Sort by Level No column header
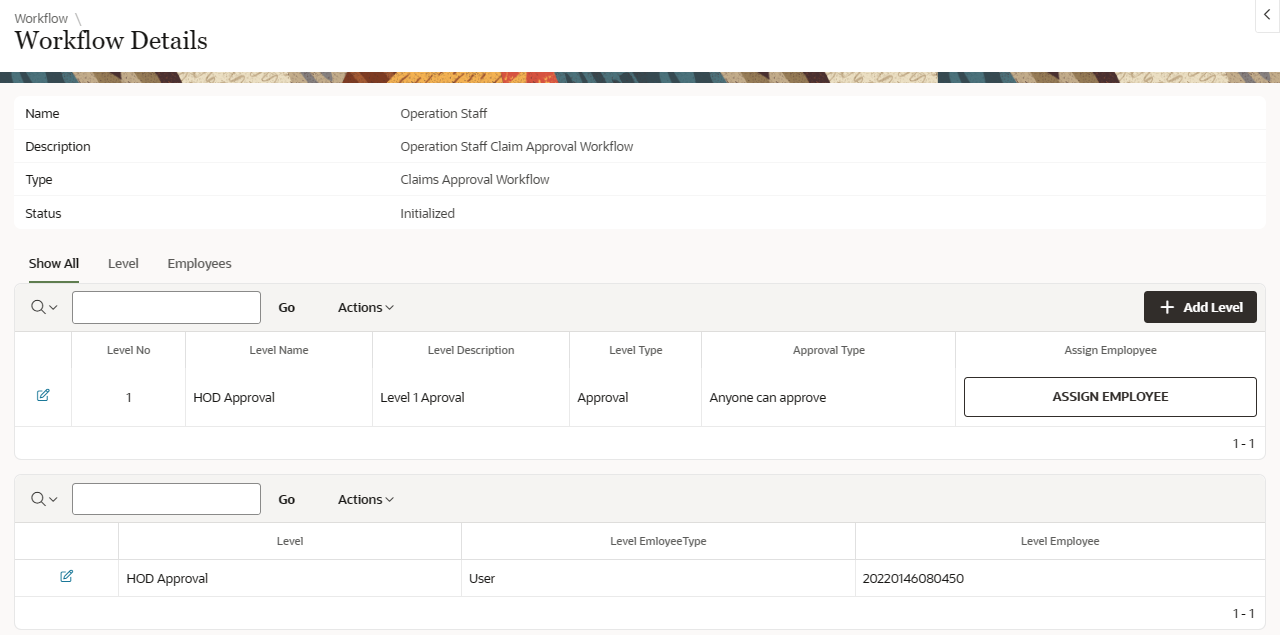Image resolution: width=1280 pixels, height=635 pixels. click(x=129, y=351)
